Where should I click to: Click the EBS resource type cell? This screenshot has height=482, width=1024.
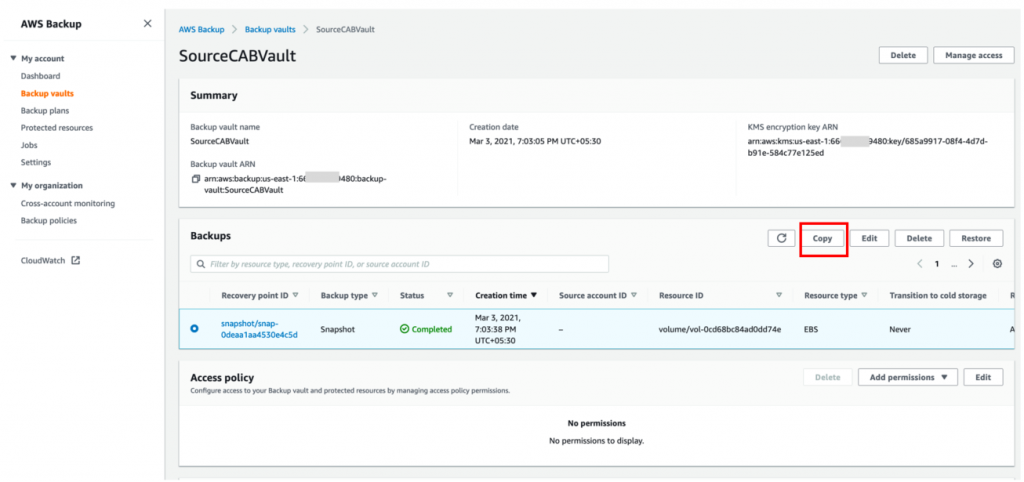pos(810,329)
